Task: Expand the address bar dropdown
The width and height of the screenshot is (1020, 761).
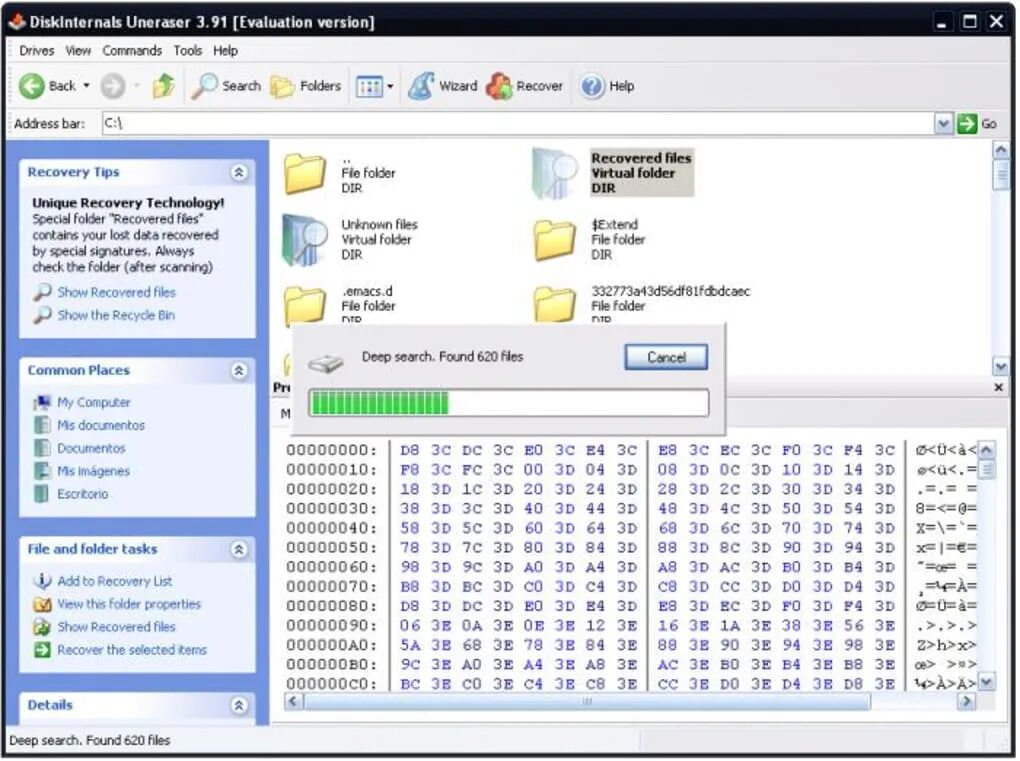Action: point(943,124)
